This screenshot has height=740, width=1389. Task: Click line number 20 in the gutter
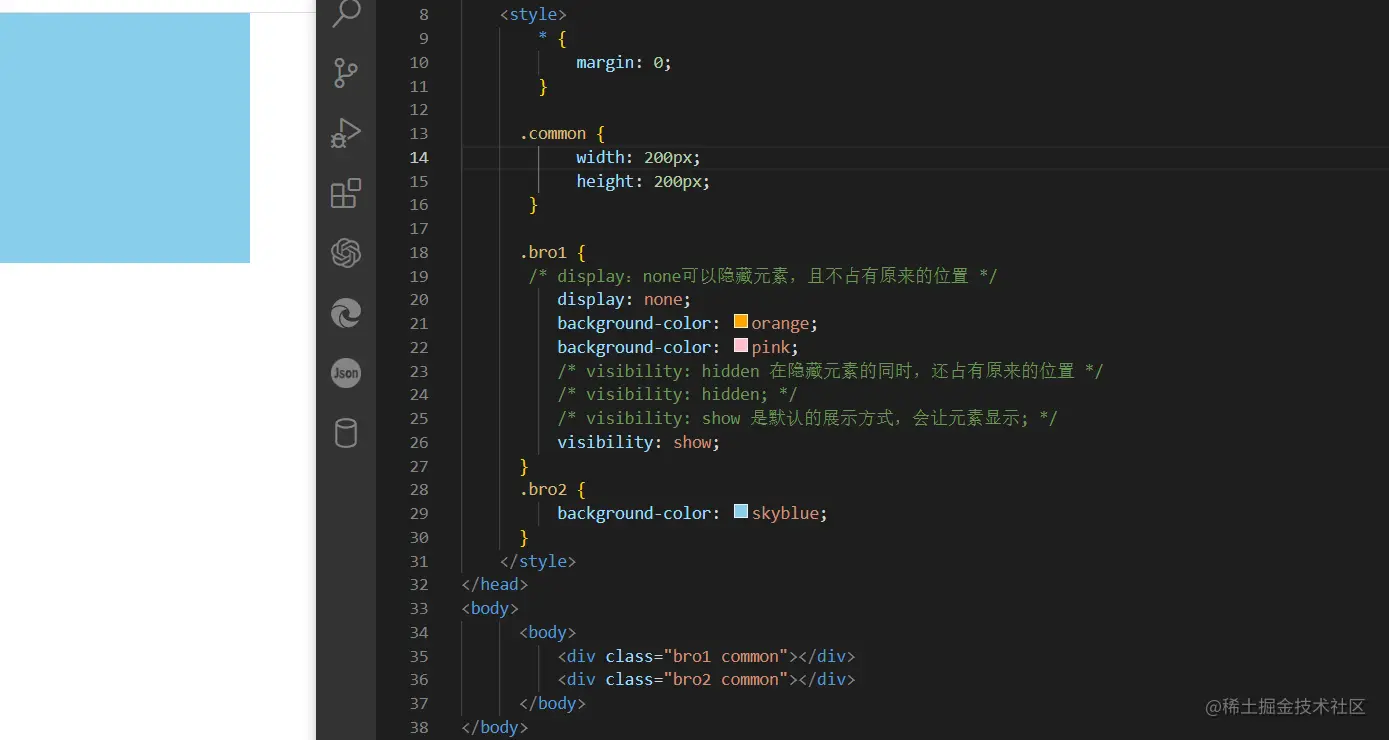coord(419,300)
